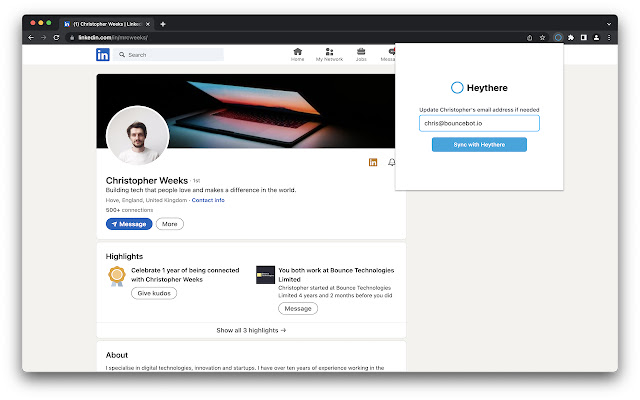This screenshot has width=640, height=400.
Task: Click the Sync with Heythere button
Action: point(479,144)
